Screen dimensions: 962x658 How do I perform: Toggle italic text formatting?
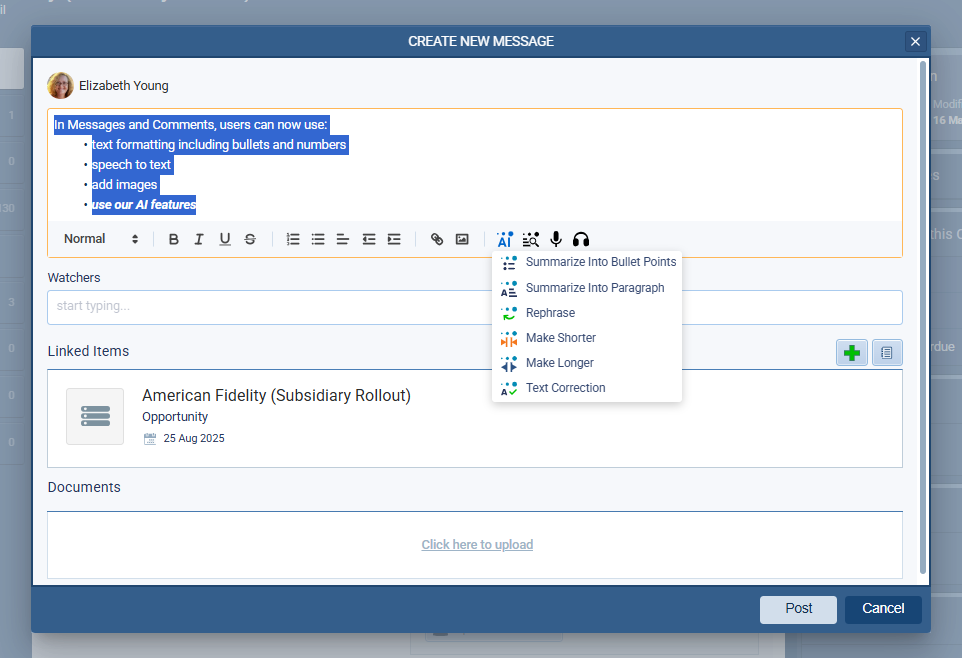199,239
